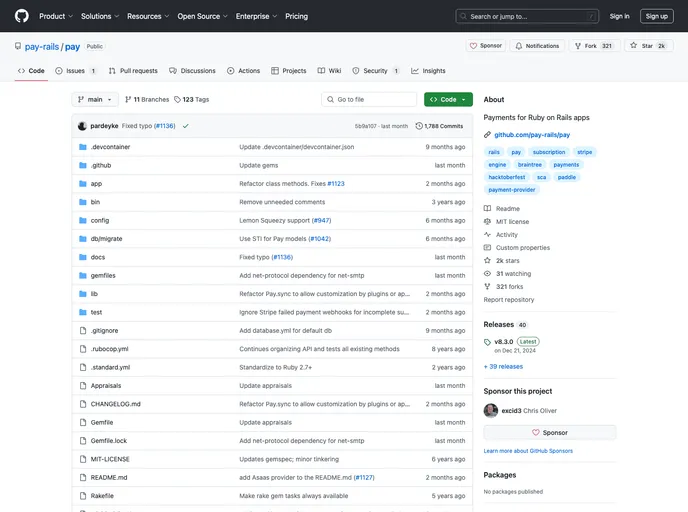Click the file icon next to .gitignore

click(82, 331)
